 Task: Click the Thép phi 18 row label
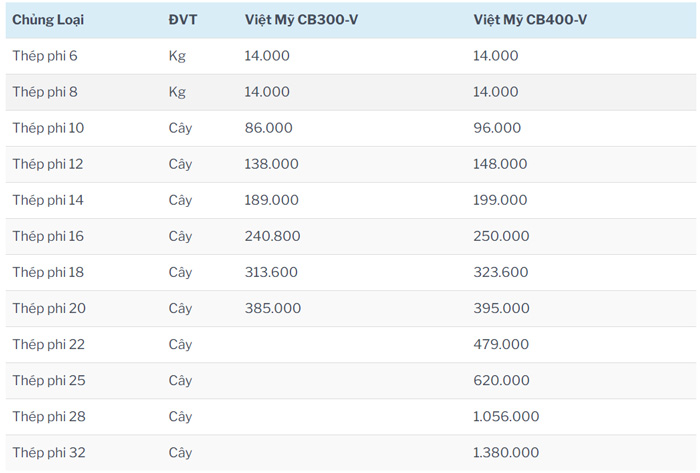[x=48, y=272]
